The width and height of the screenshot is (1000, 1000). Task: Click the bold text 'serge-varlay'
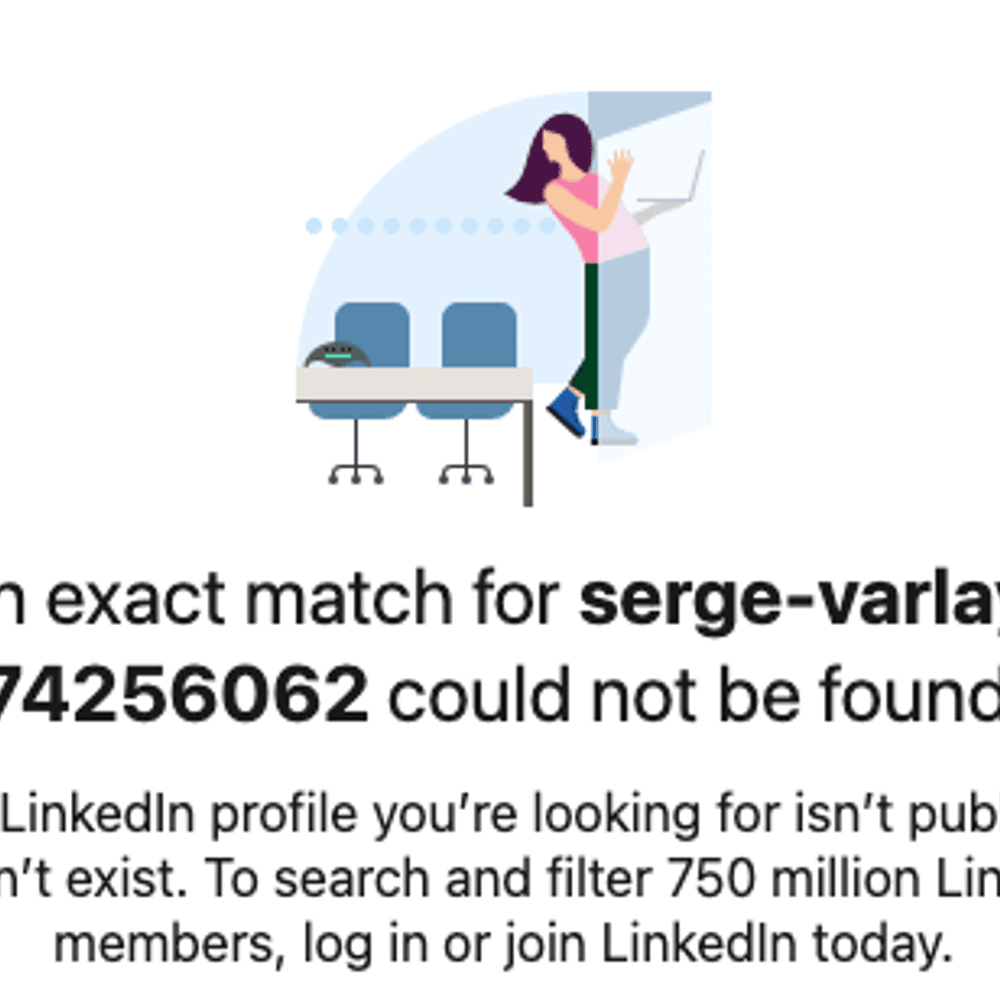point(789,599)
